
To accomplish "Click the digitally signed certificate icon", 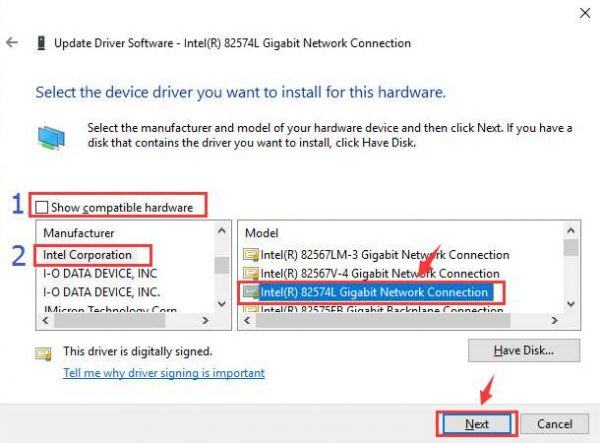I will click(44, 353).
